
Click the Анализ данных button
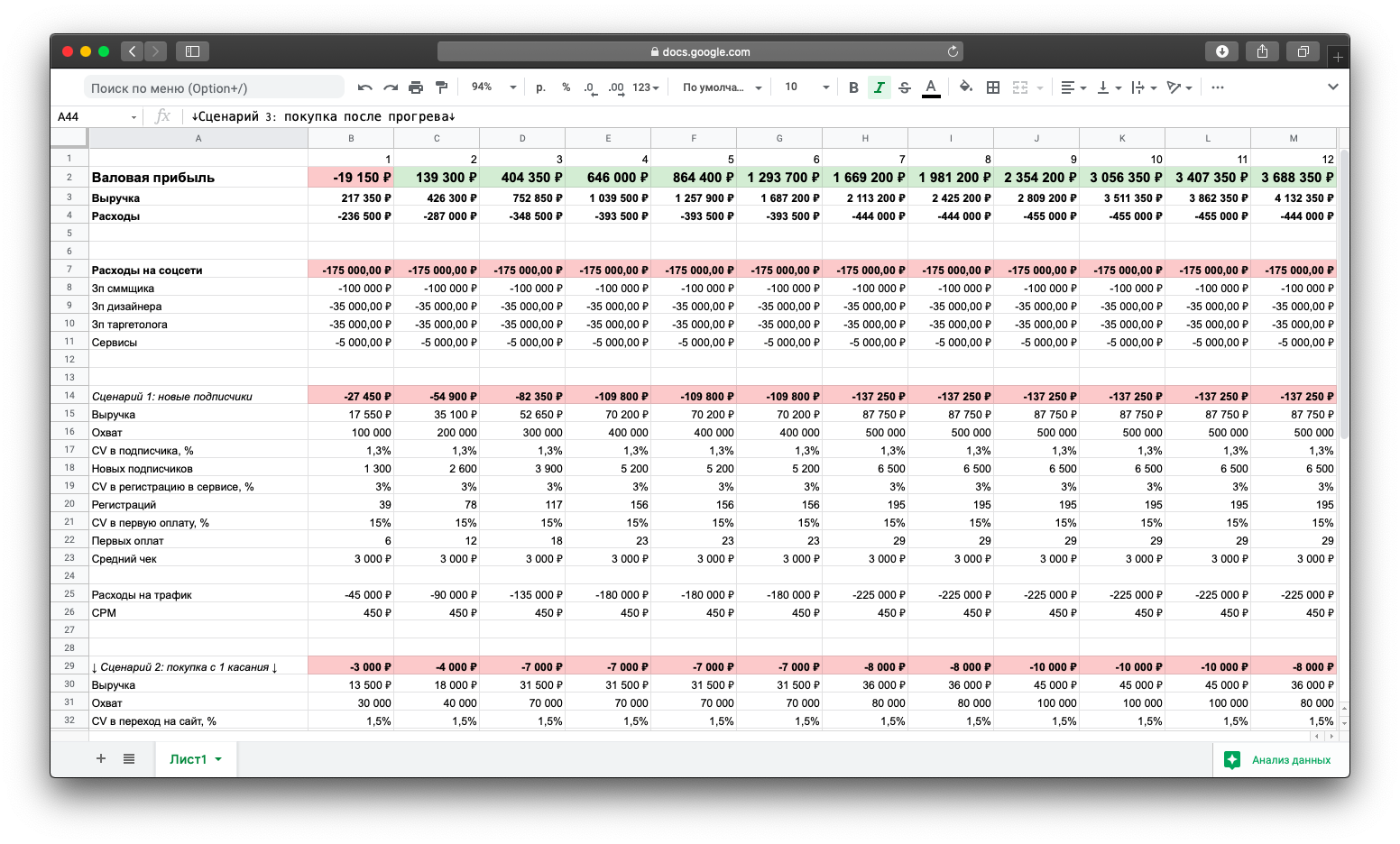tap(1278, 760)
